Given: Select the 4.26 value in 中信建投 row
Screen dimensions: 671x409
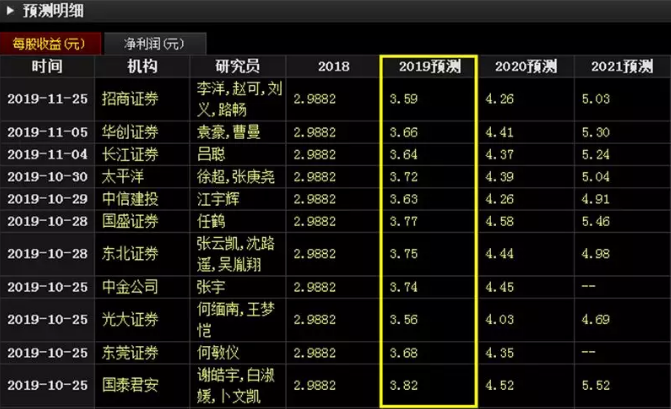Looking at the screenshot, I should click(499, 199).
